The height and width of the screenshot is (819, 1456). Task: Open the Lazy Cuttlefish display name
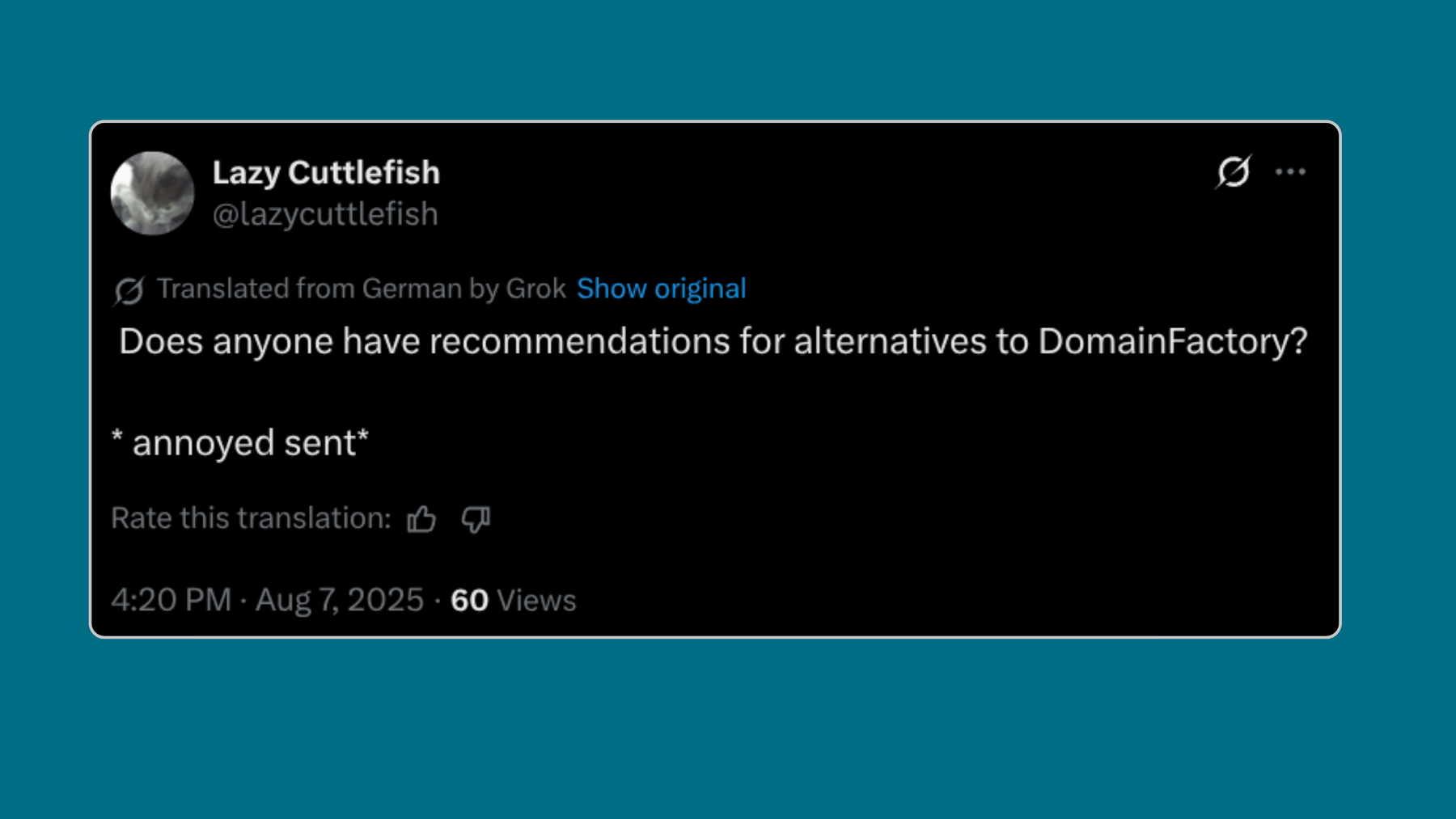[326, 172]
